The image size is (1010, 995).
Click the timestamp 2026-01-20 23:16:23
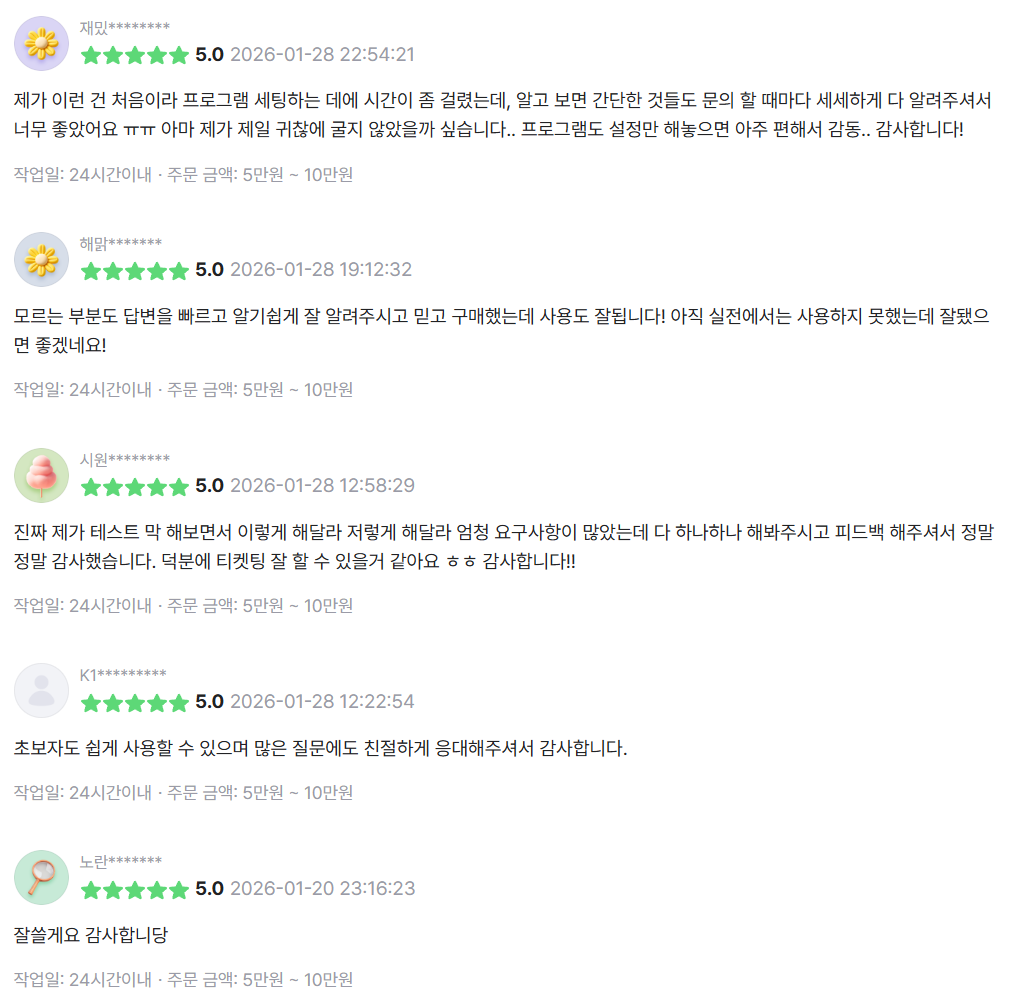point(322,889)
